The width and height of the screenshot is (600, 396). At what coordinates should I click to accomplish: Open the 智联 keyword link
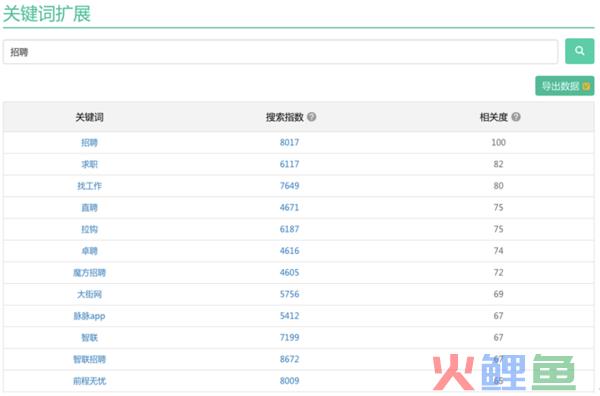(x=90, y=338)
